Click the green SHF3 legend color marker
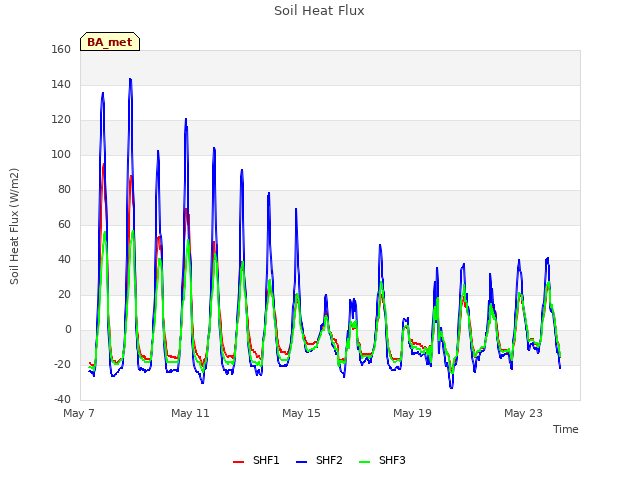Screen dimensions: 640x480 [364, 462]
